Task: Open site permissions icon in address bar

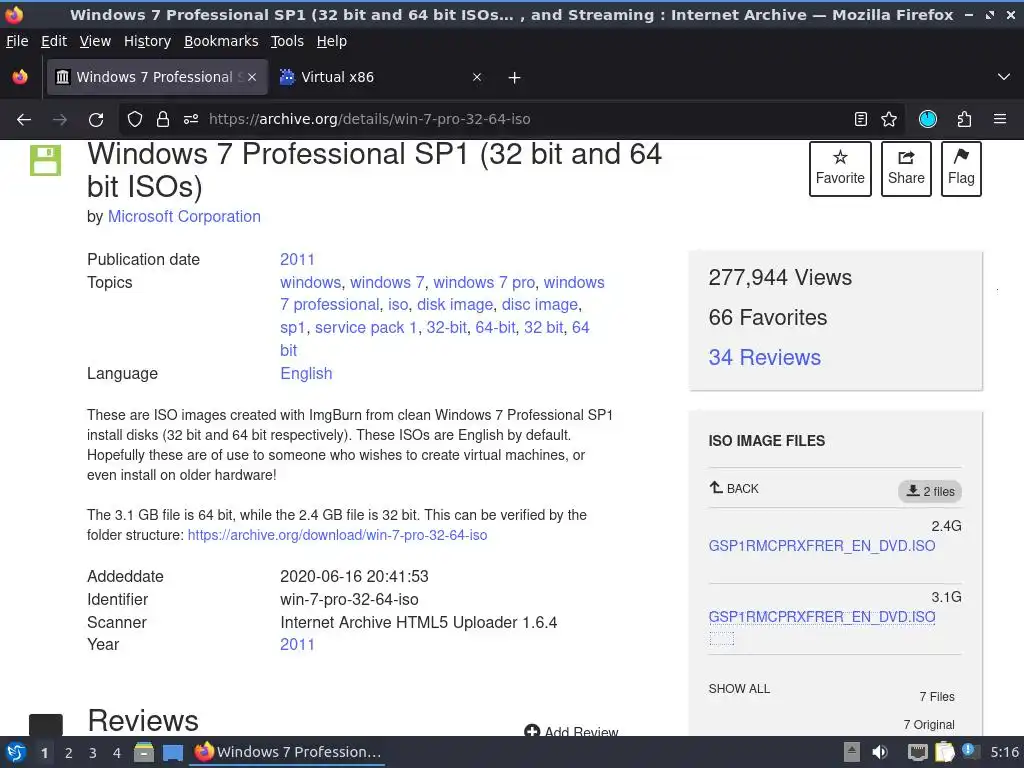Action: 191,120
